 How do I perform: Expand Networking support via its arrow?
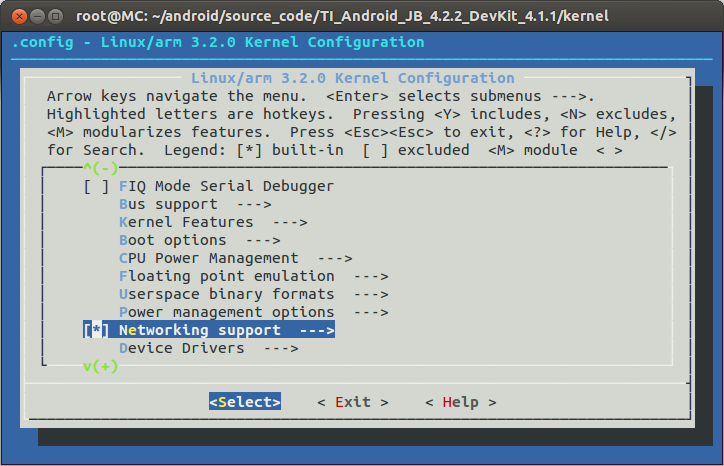tap(317, 331)
